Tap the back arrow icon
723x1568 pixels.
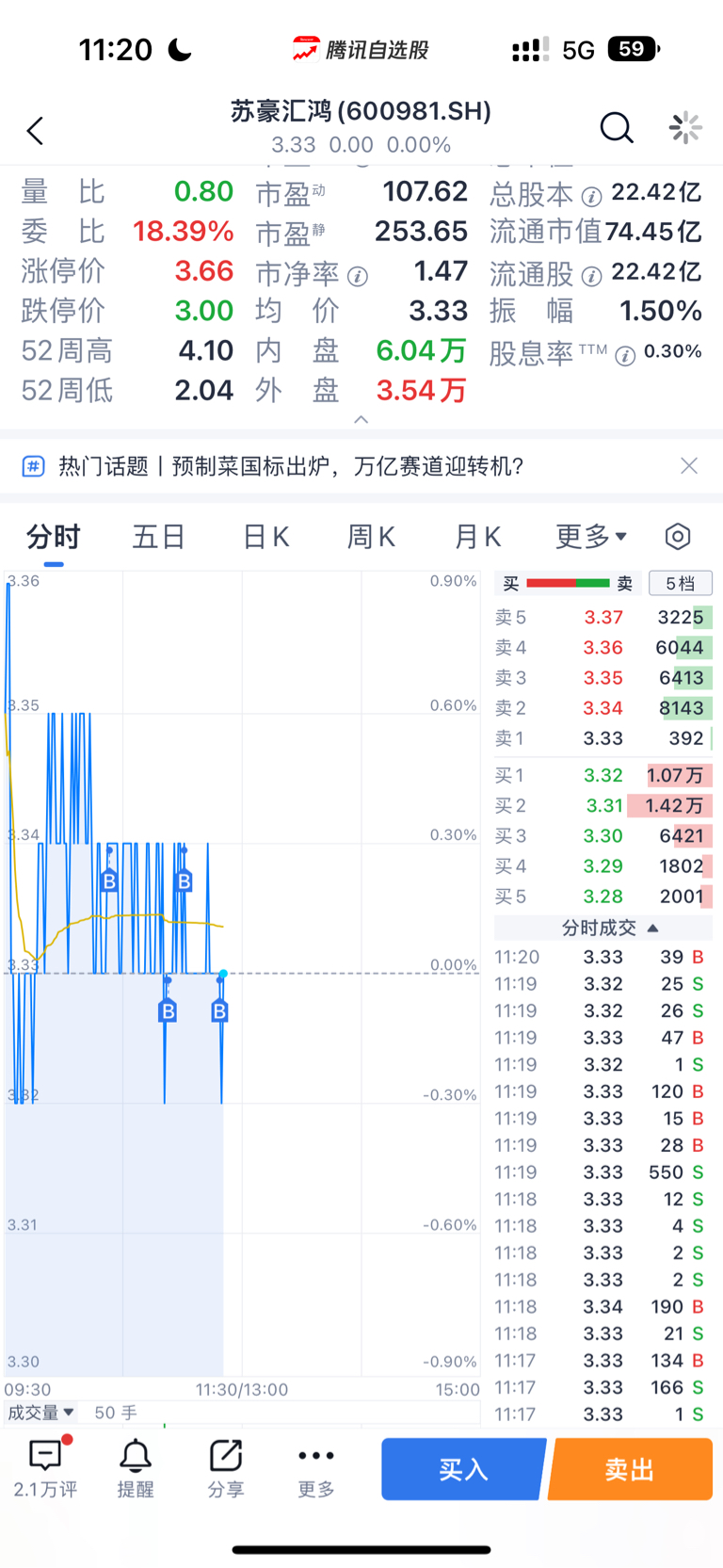[x=36, y=130]
